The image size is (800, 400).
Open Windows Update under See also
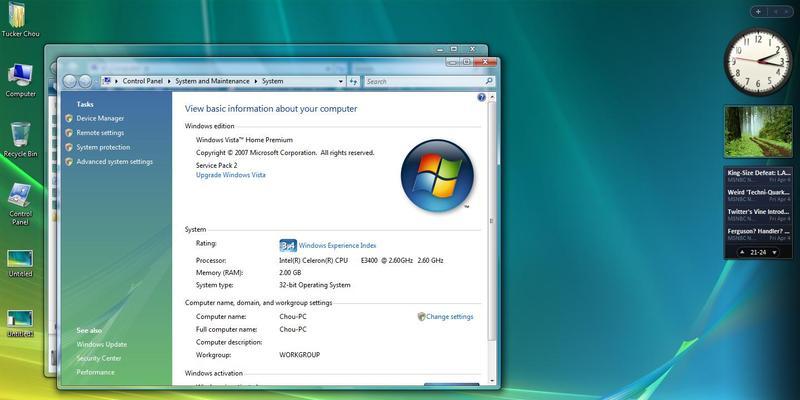(x=102, y=344)
